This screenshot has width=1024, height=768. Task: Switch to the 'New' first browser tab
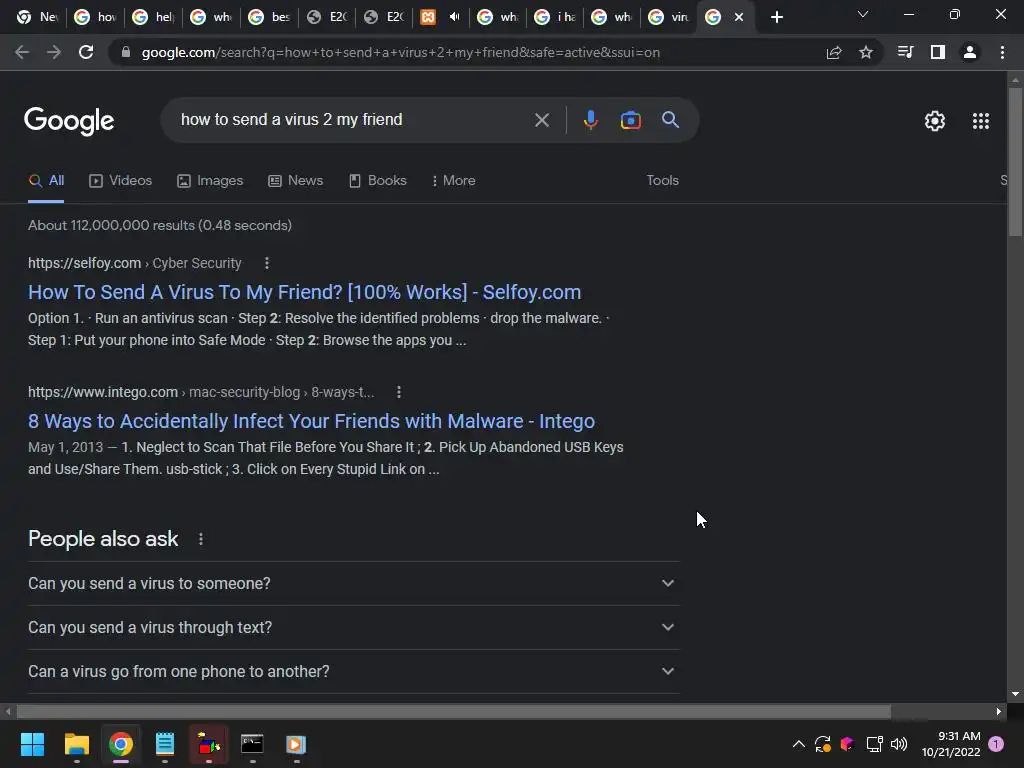37,17
